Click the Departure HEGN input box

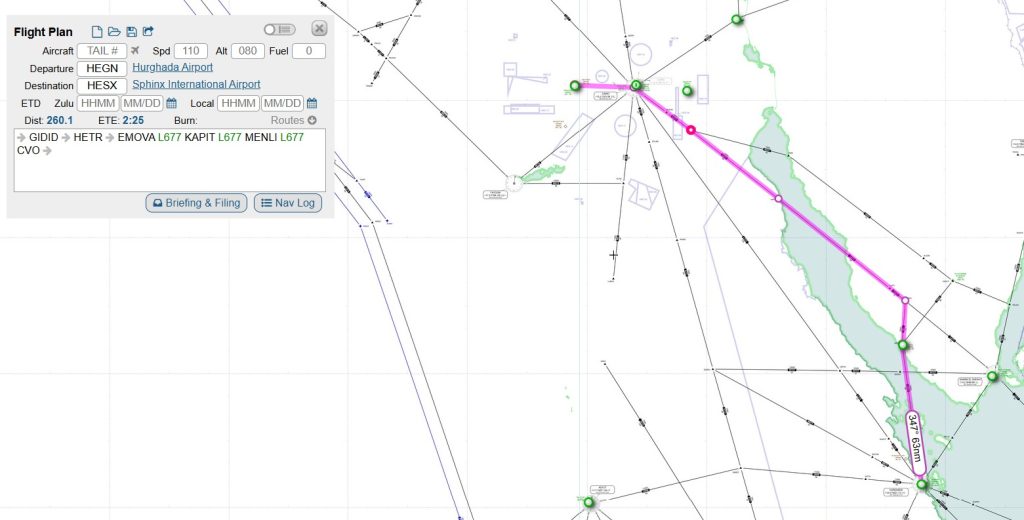(102, 68)
